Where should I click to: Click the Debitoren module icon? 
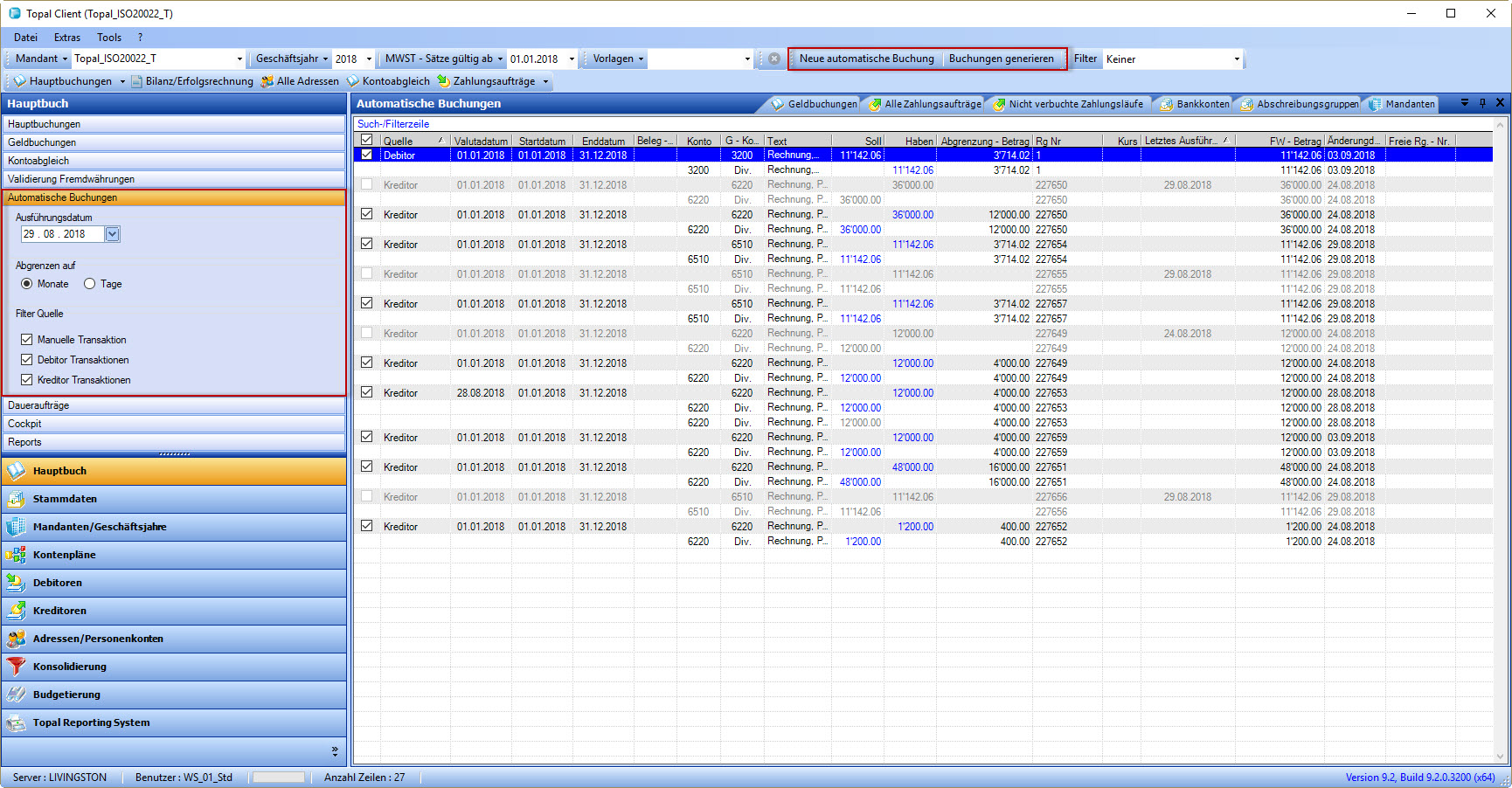(x=16, y=583)
